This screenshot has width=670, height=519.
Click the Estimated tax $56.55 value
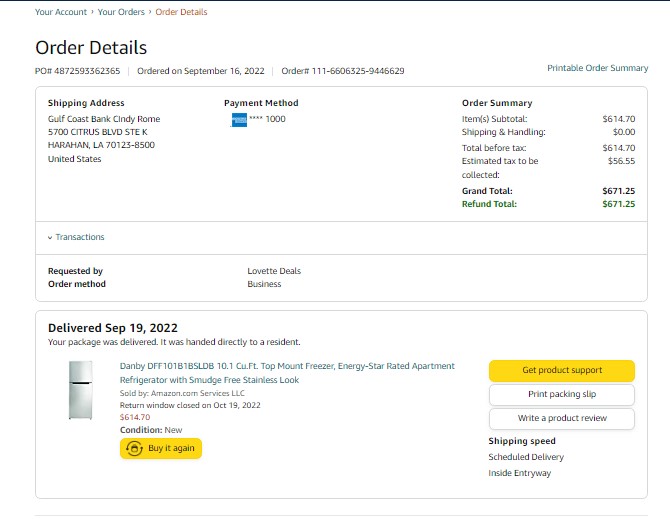point(621,161)
